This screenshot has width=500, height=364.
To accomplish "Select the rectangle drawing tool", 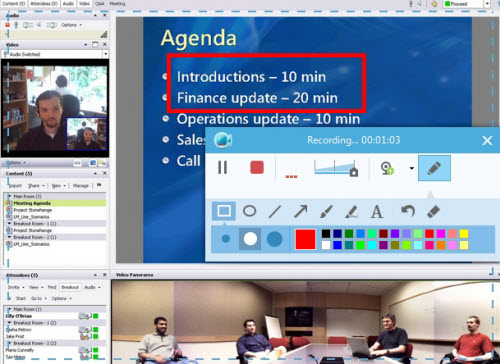I will point(224,211).
